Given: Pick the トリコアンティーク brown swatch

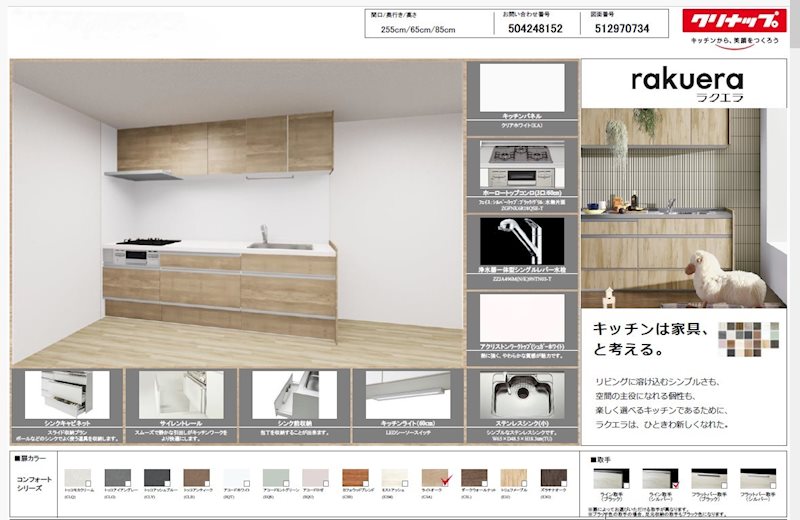Looking at the screenshot, I should click(x=196, y=478).
